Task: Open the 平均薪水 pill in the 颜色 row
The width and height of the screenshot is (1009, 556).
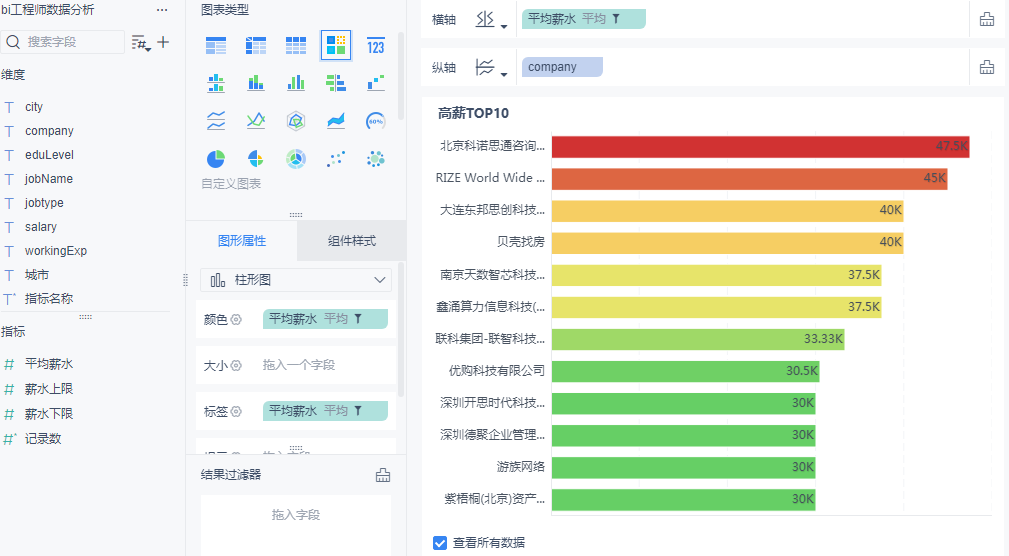Action: [x=325, y=319]
